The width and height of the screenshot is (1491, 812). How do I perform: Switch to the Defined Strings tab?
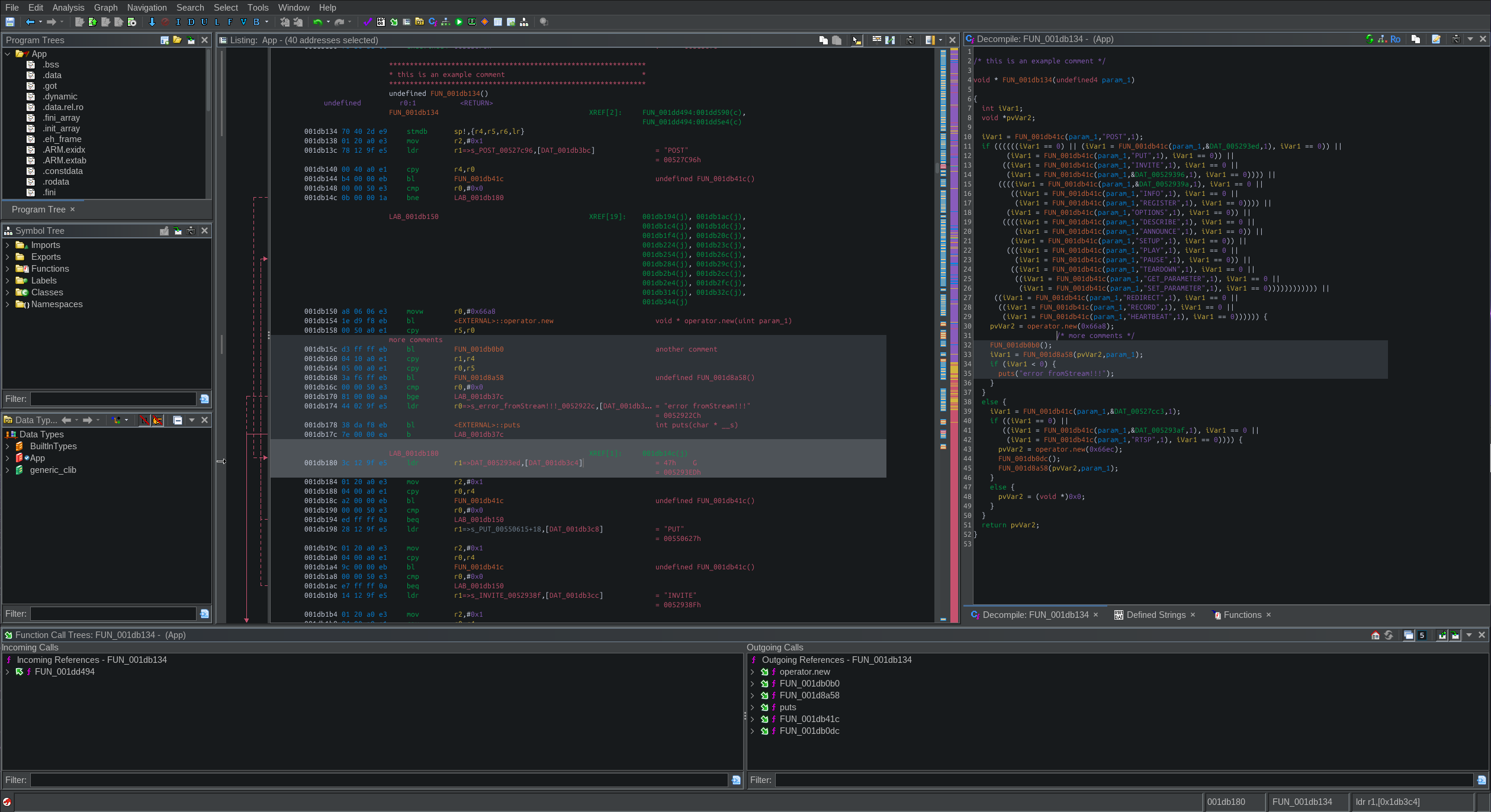click(x=1155, y=615)
